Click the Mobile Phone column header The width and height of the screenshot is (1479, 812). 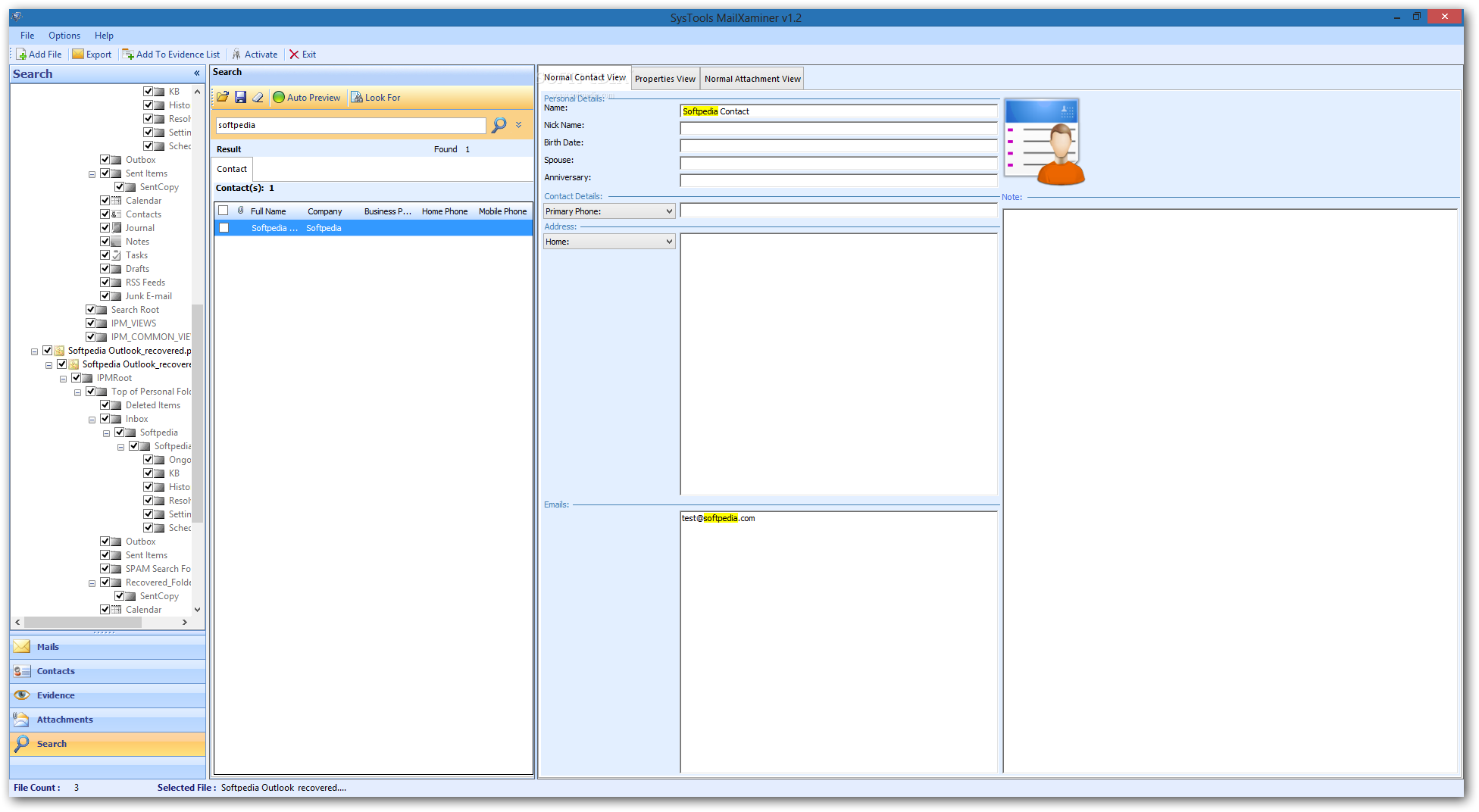coord(502,211)
